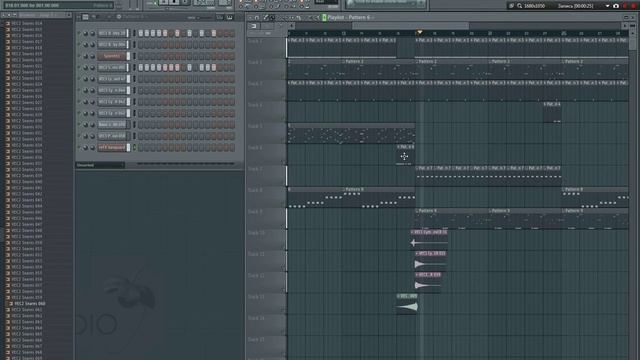Click the window icon left of the magnifier in recording bar
The image size is (640, 360).
[511, 6]
